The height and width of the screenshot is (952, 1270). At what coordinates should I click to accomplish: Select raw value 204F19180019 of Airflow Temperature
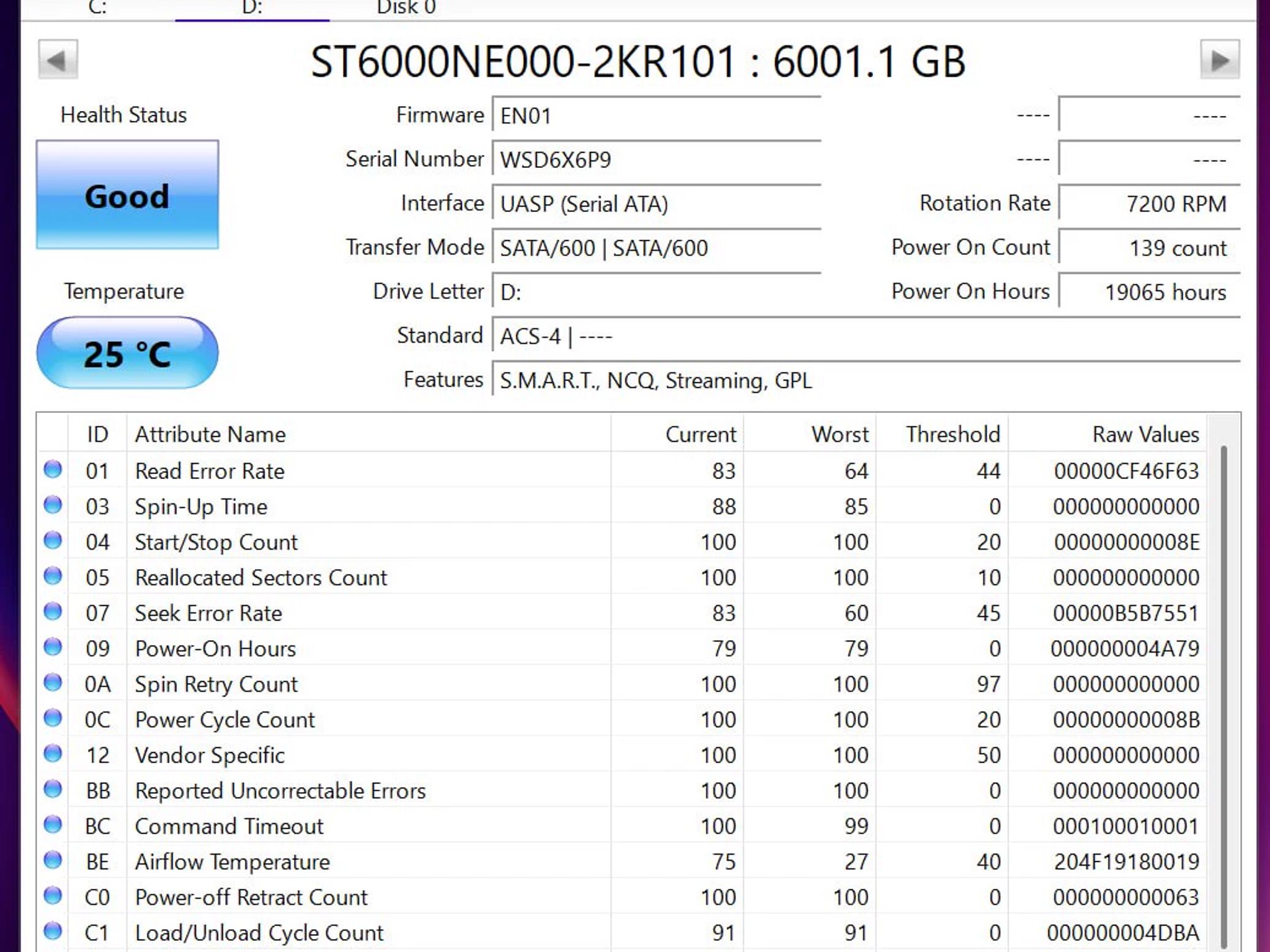tap(1126, 862)
